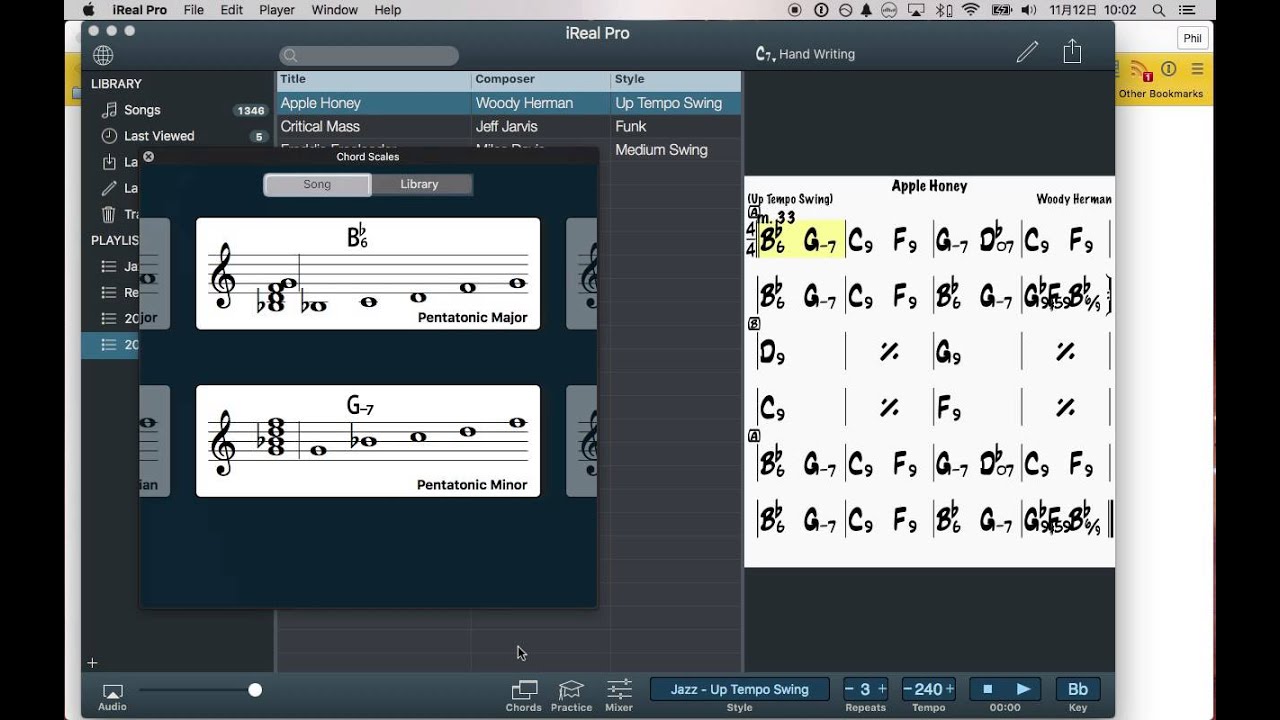Click the Hand Writing font selector
The image size is (1280, 720).
(806, 54)
